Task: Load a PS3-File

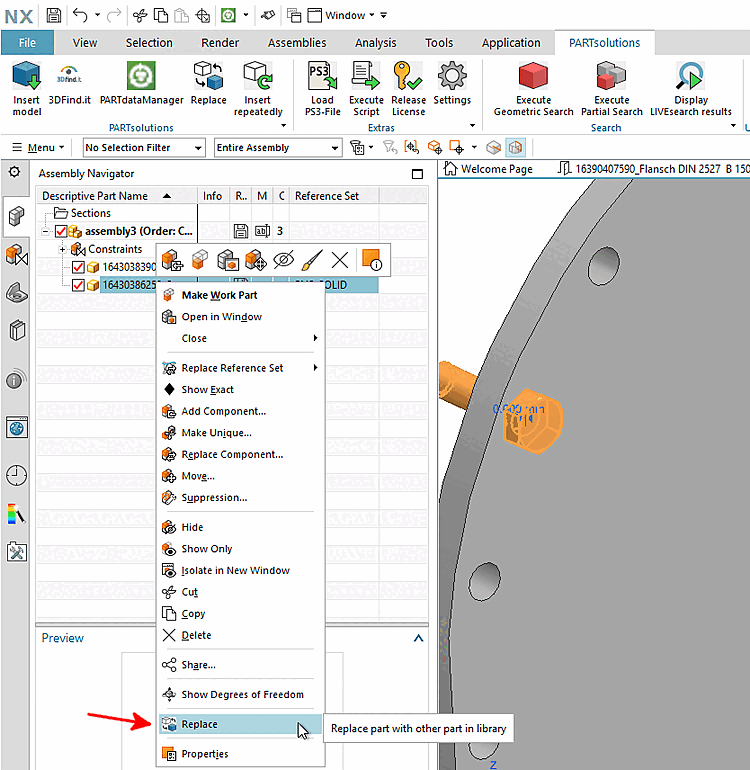Action: coord(322,88)
